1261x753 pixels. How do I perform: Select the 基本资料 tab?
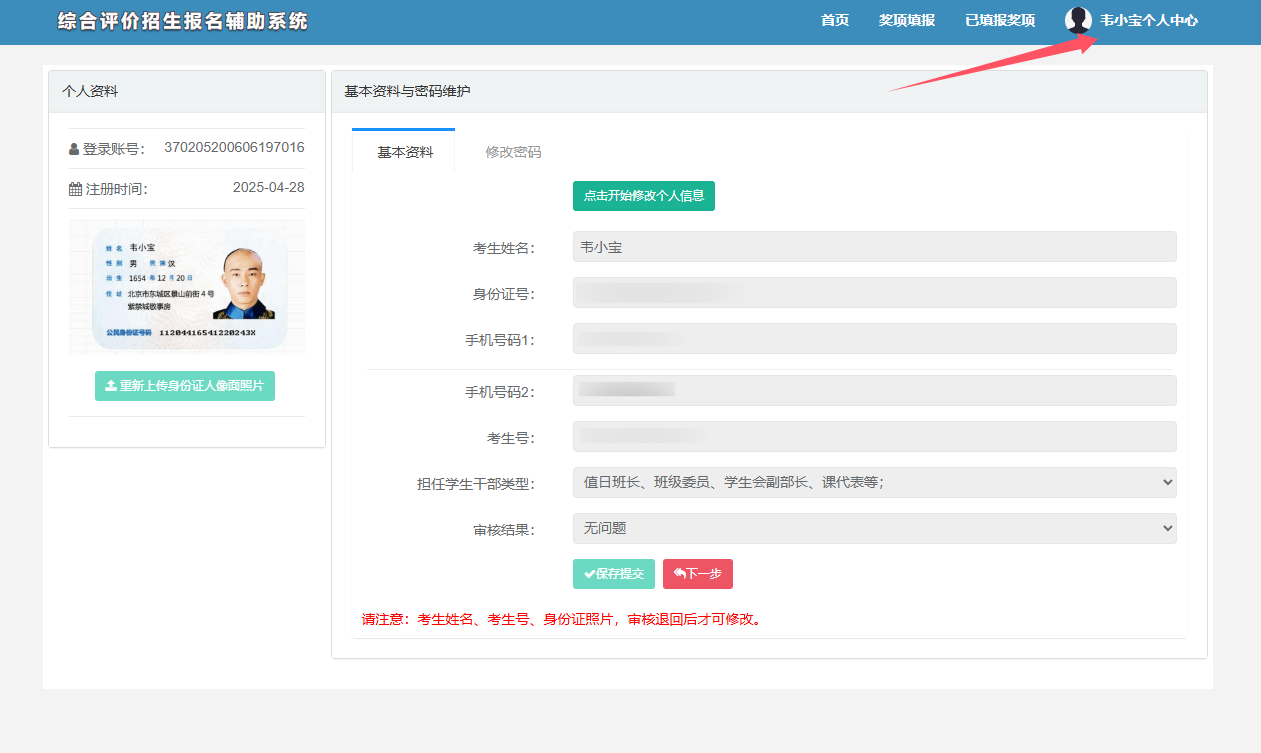coord(405,152)
